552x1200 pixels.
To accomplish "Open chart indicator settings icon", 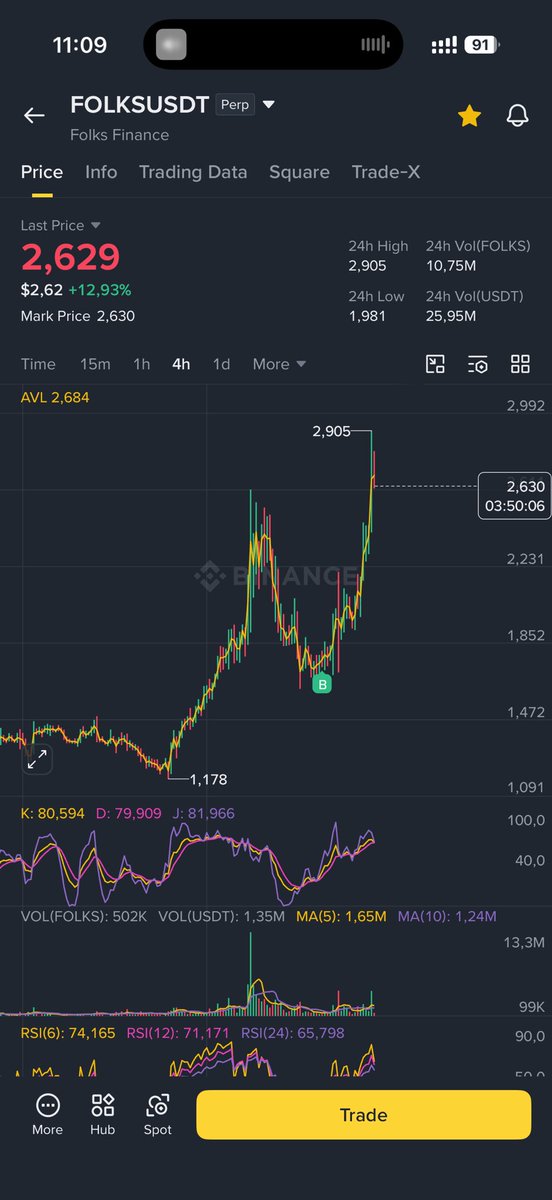I will click(478, 364).
